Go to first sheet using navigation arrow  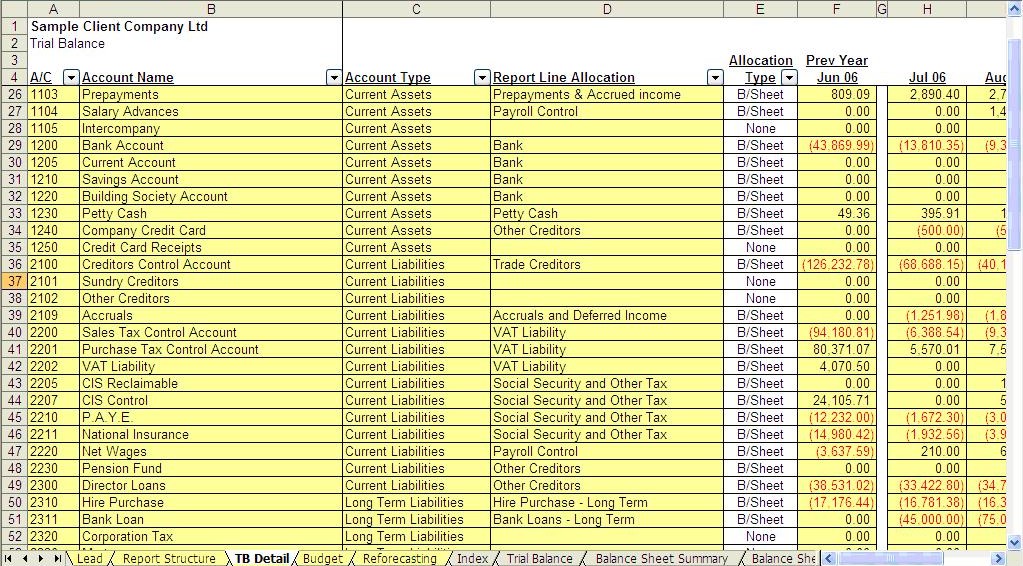pyautogui.click(x=10, y=559)
